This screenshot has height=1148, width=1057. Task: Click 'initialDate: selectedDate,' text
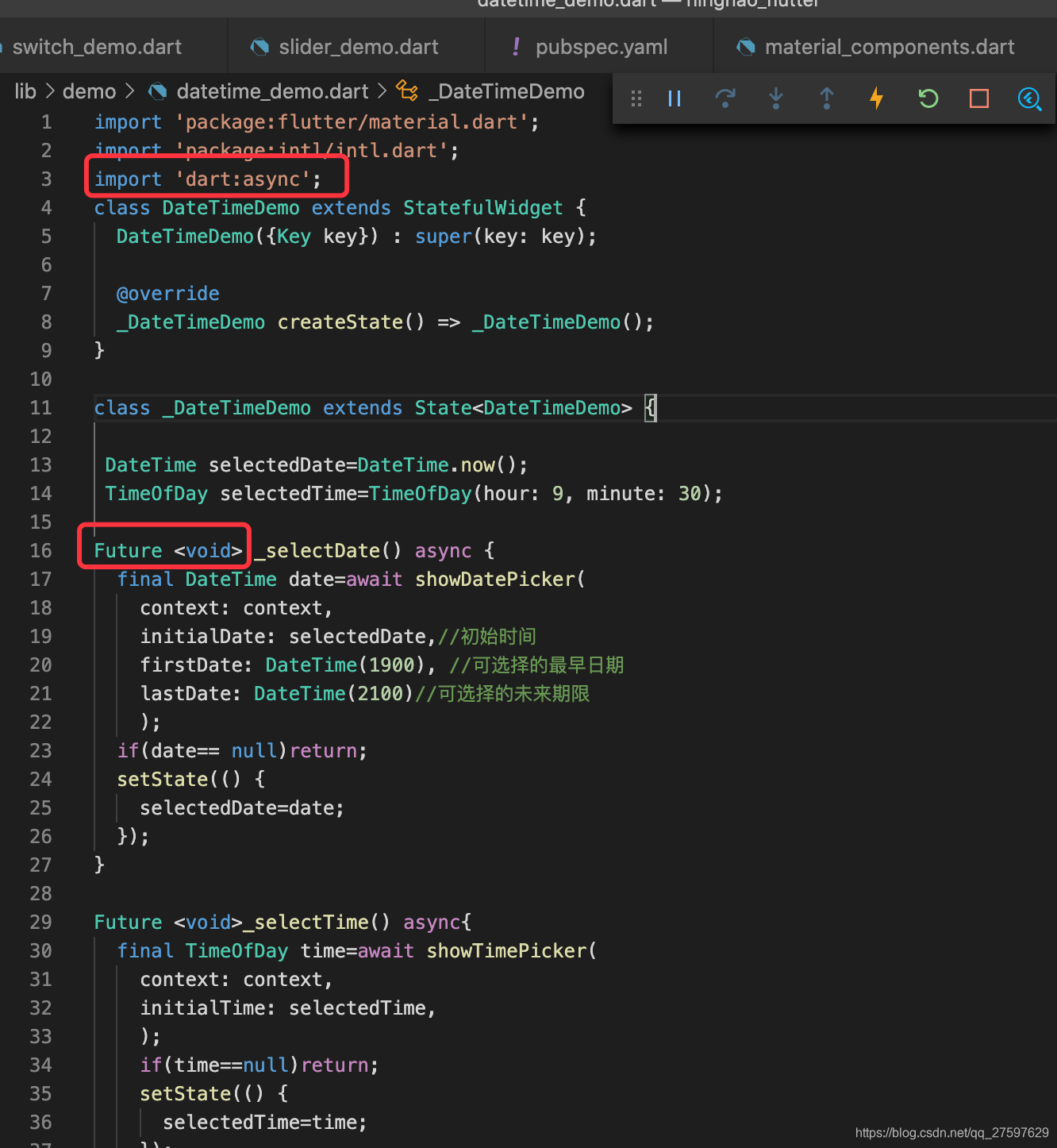288,637
